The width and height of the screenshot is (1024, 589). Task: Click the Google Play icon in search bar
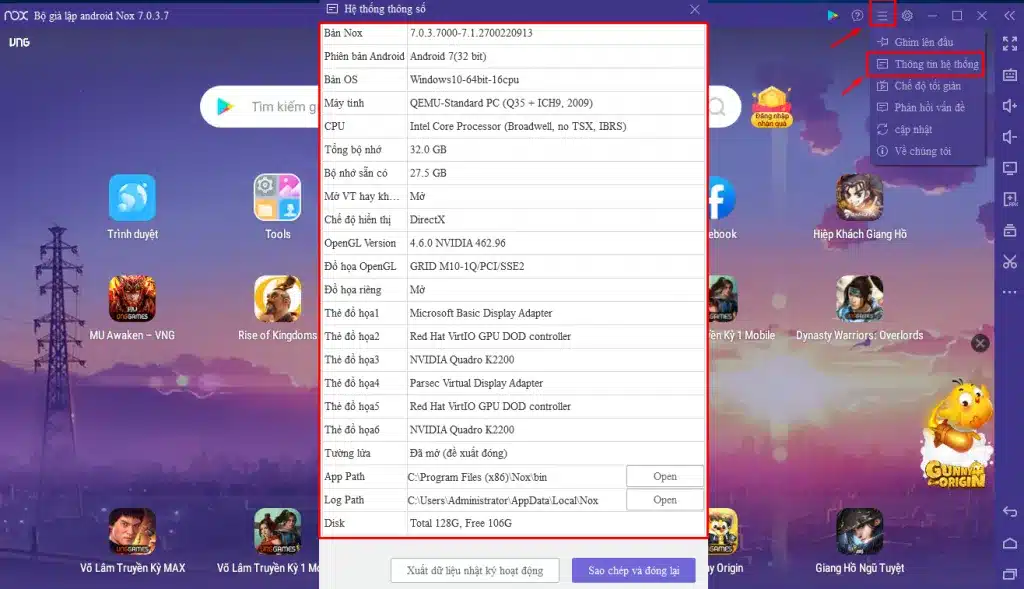click(225, 106)
